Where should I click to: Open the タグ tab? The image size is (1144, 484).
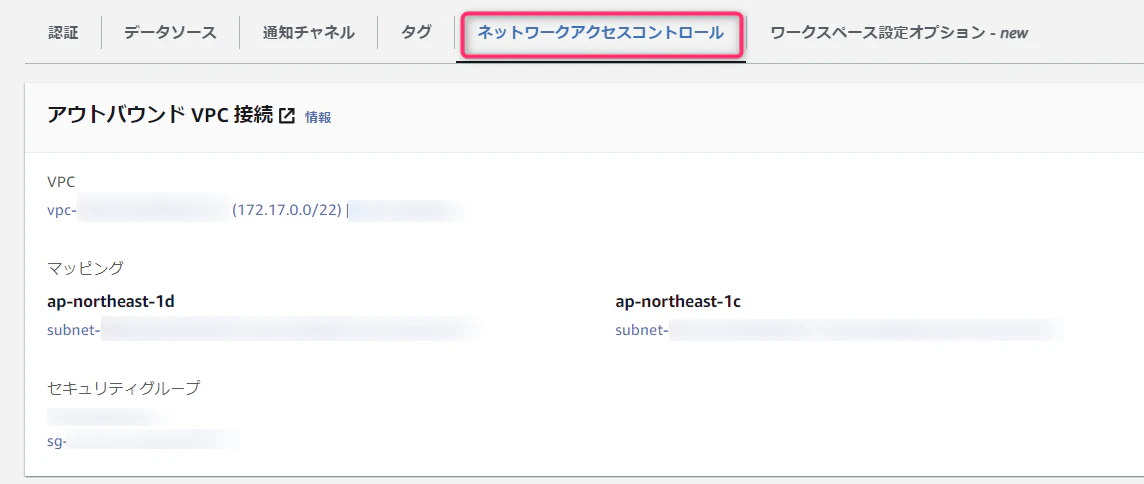[x=416, y=32]
